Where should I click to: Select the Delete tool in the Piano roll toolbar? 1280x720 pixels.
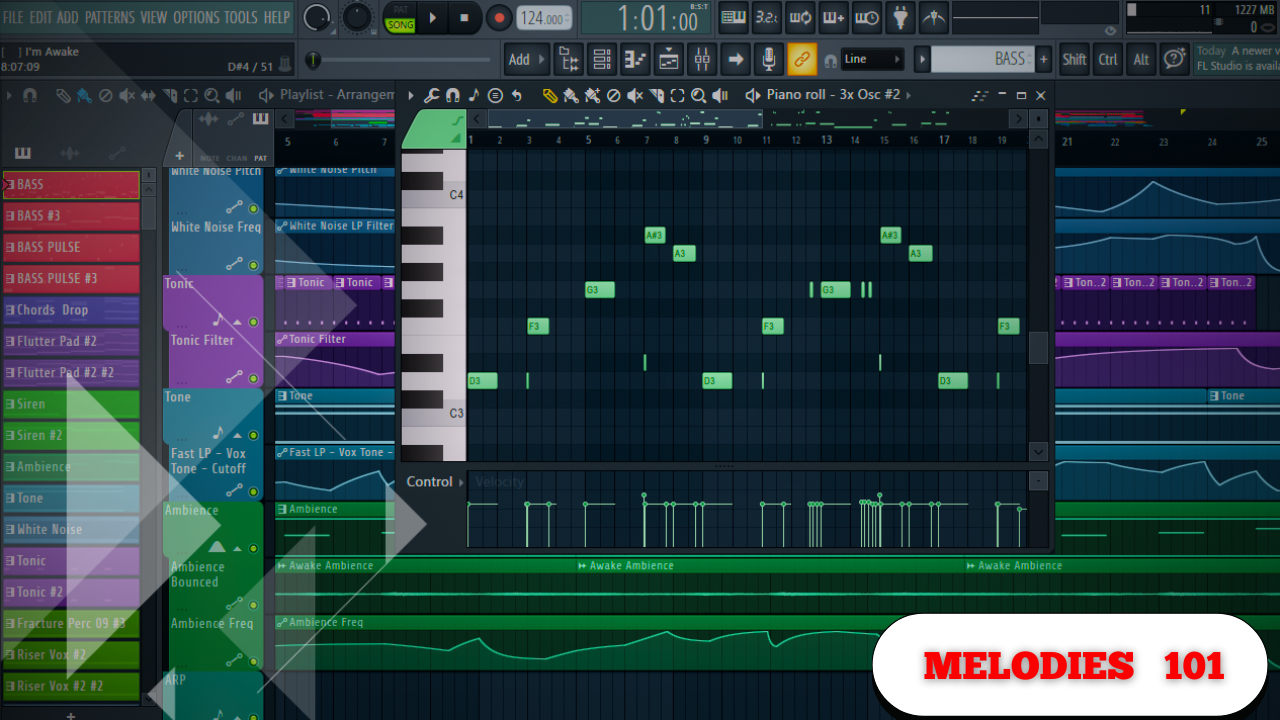click(614, 95)
